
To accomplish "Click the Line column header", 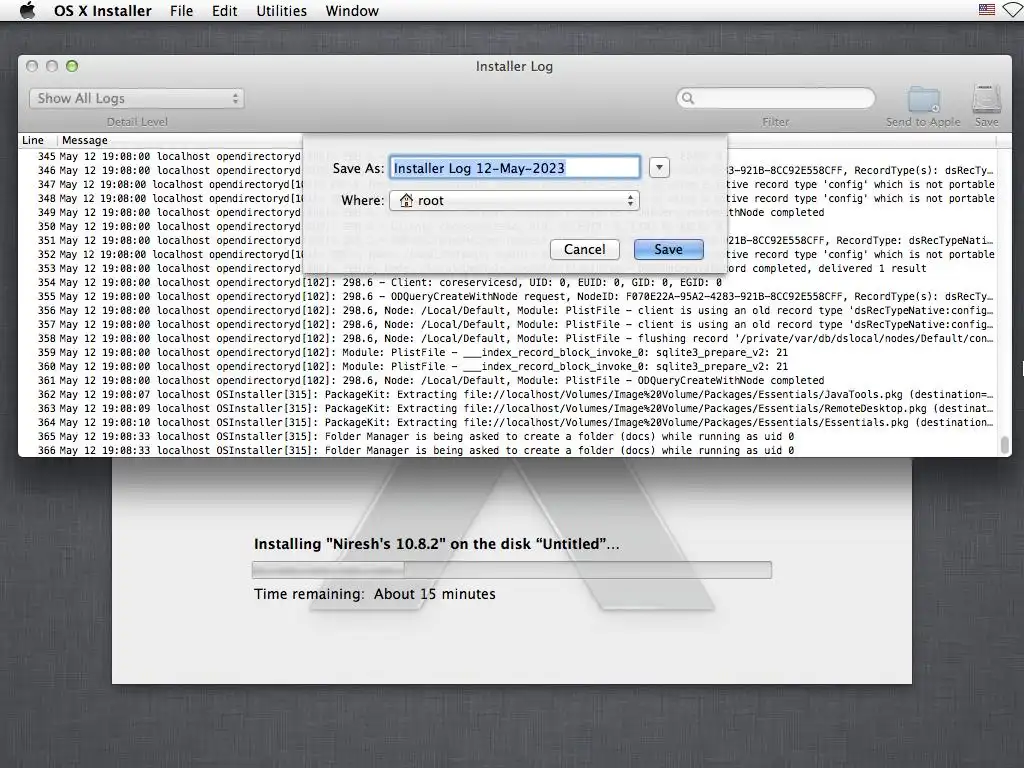I will pos(33,140).
